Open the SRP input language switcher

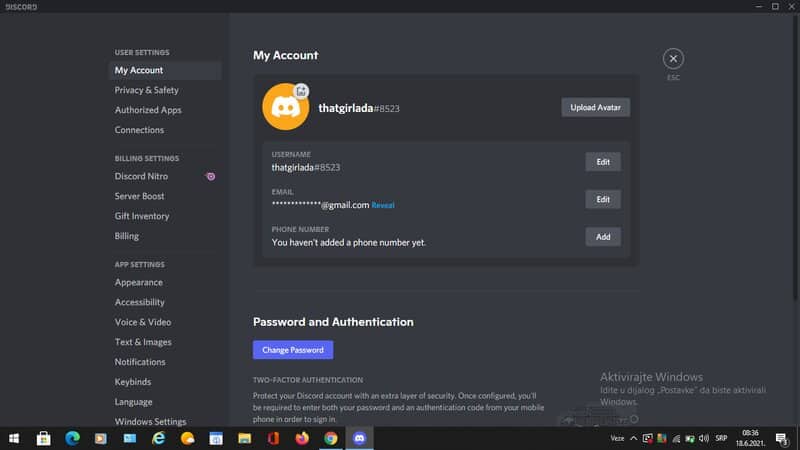click(721, 438)
